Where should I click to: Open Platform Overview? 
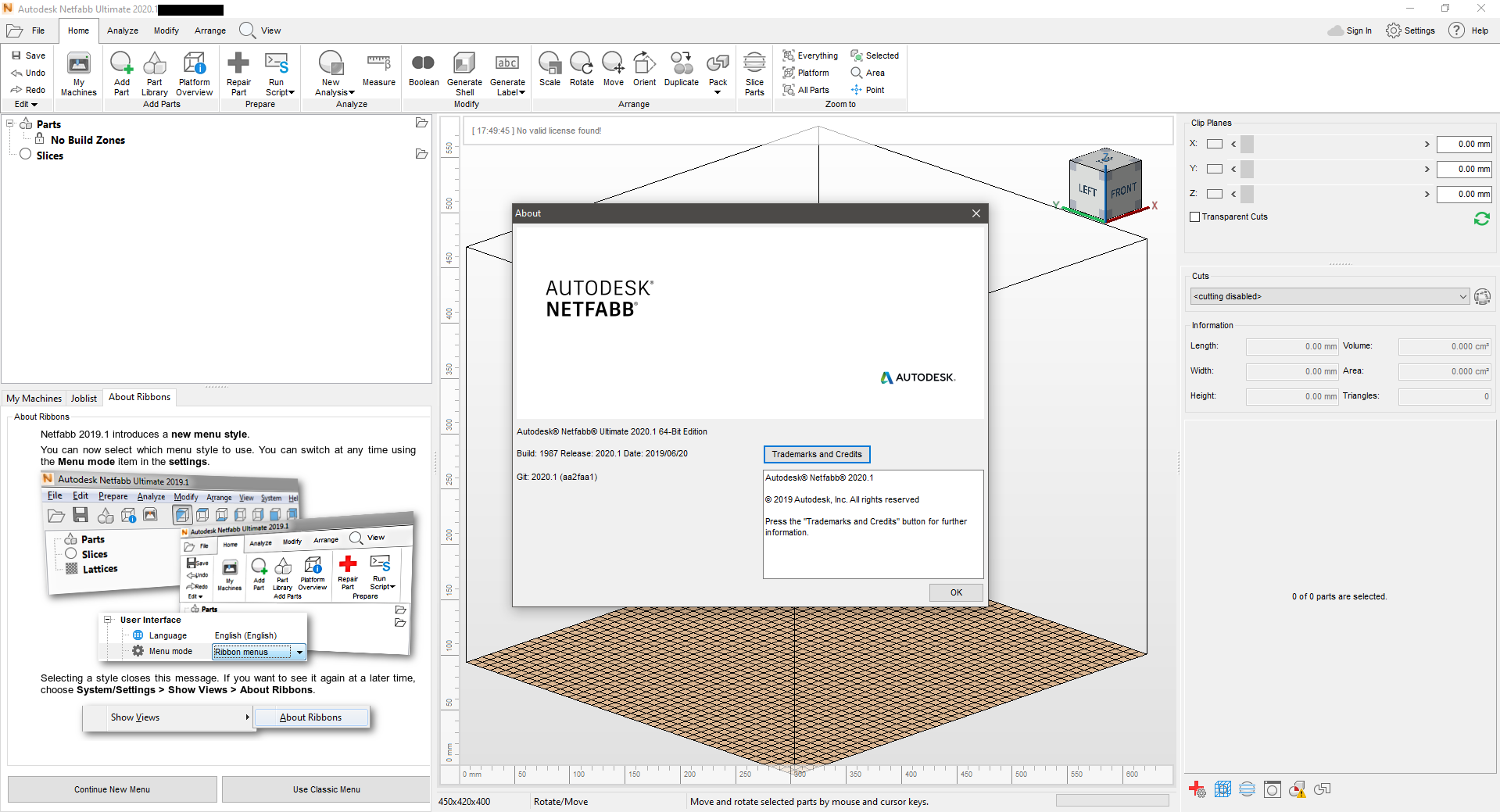[194, 74]
